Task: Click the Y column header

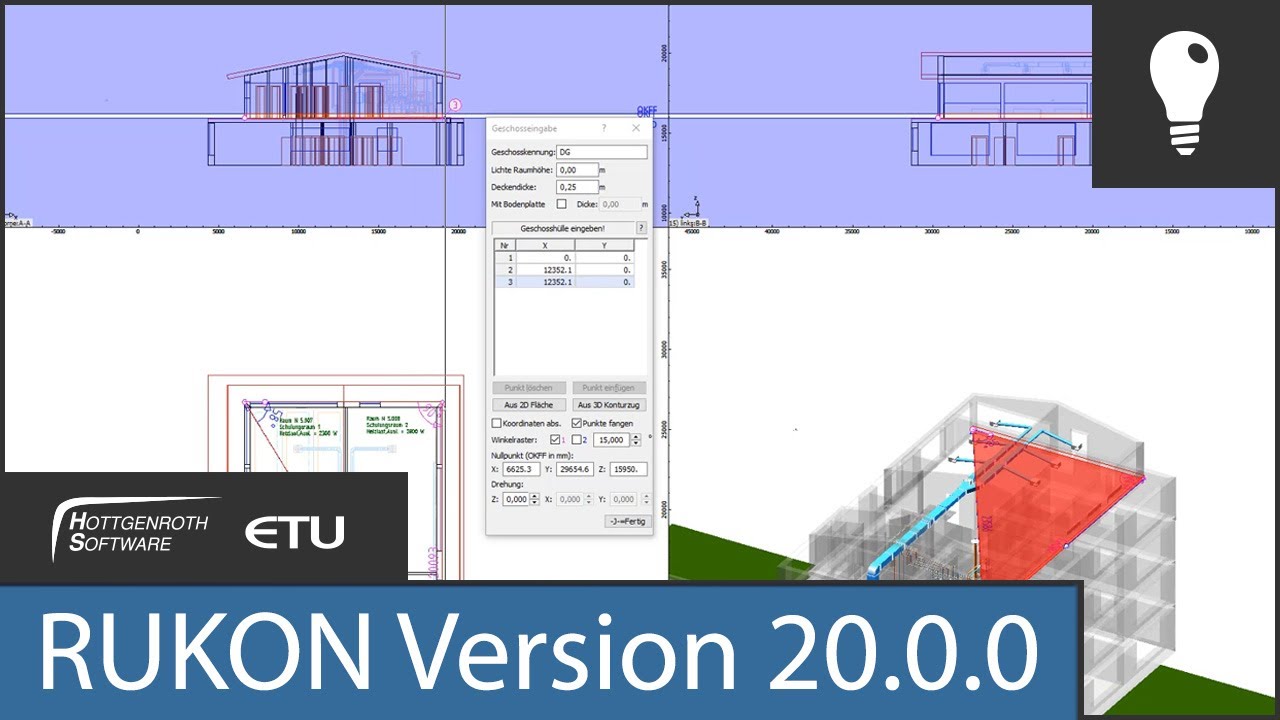Action: 604,245
